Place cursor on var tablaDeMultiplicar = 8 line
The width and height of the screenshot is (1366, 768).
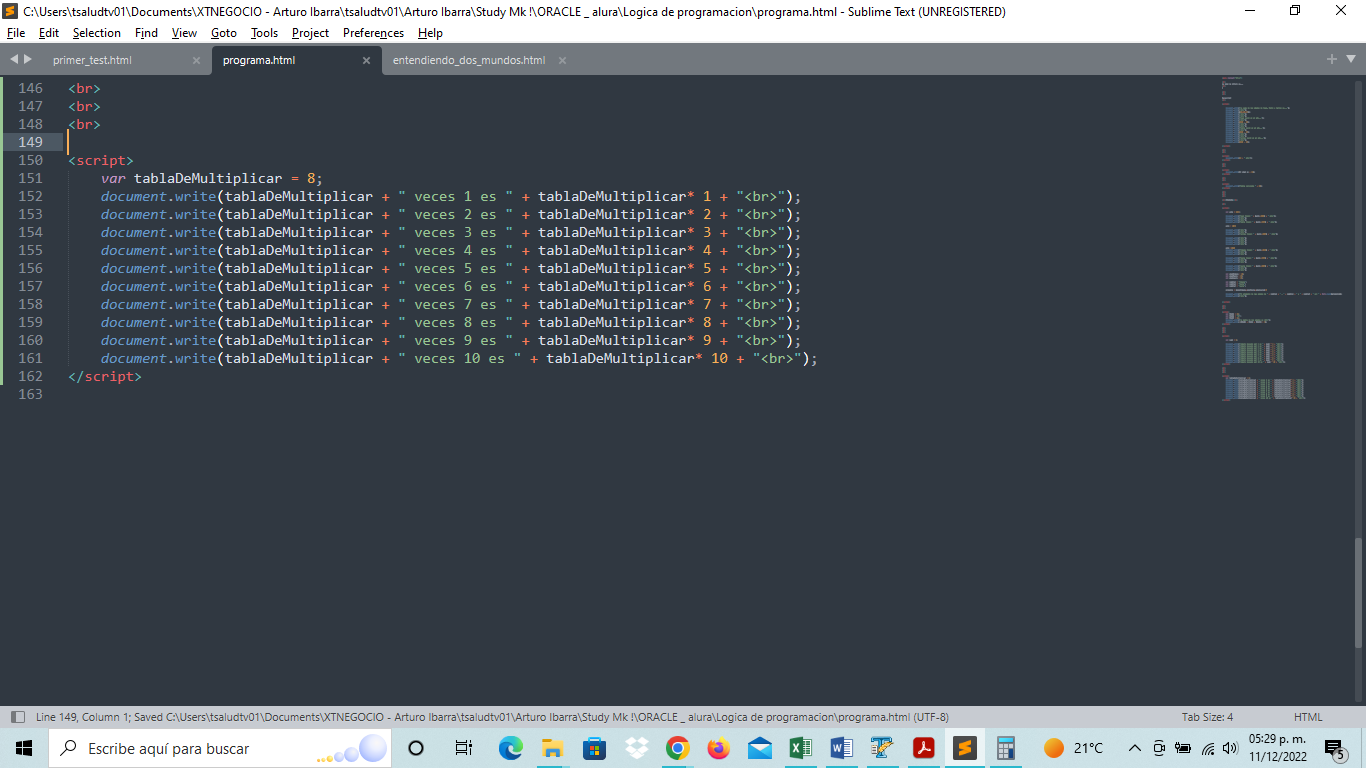coord(211,178)
